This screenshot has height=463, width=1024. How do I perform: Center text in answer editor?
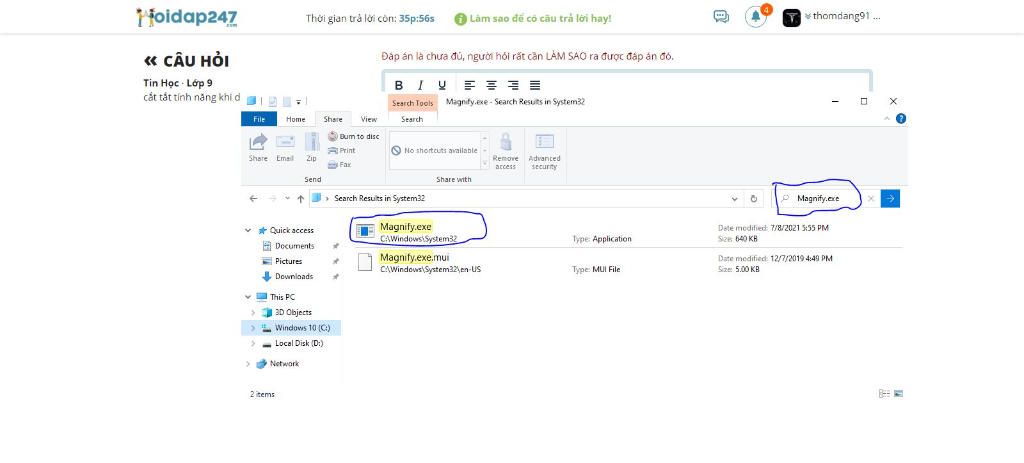click(491, 85)
